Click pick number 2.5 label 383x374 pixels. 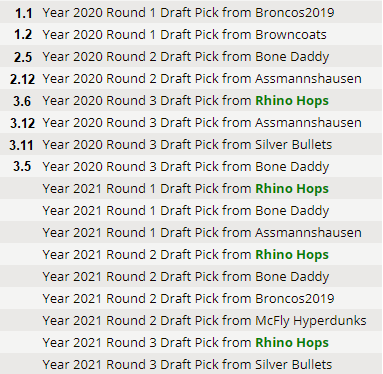(x=23, y=57)
